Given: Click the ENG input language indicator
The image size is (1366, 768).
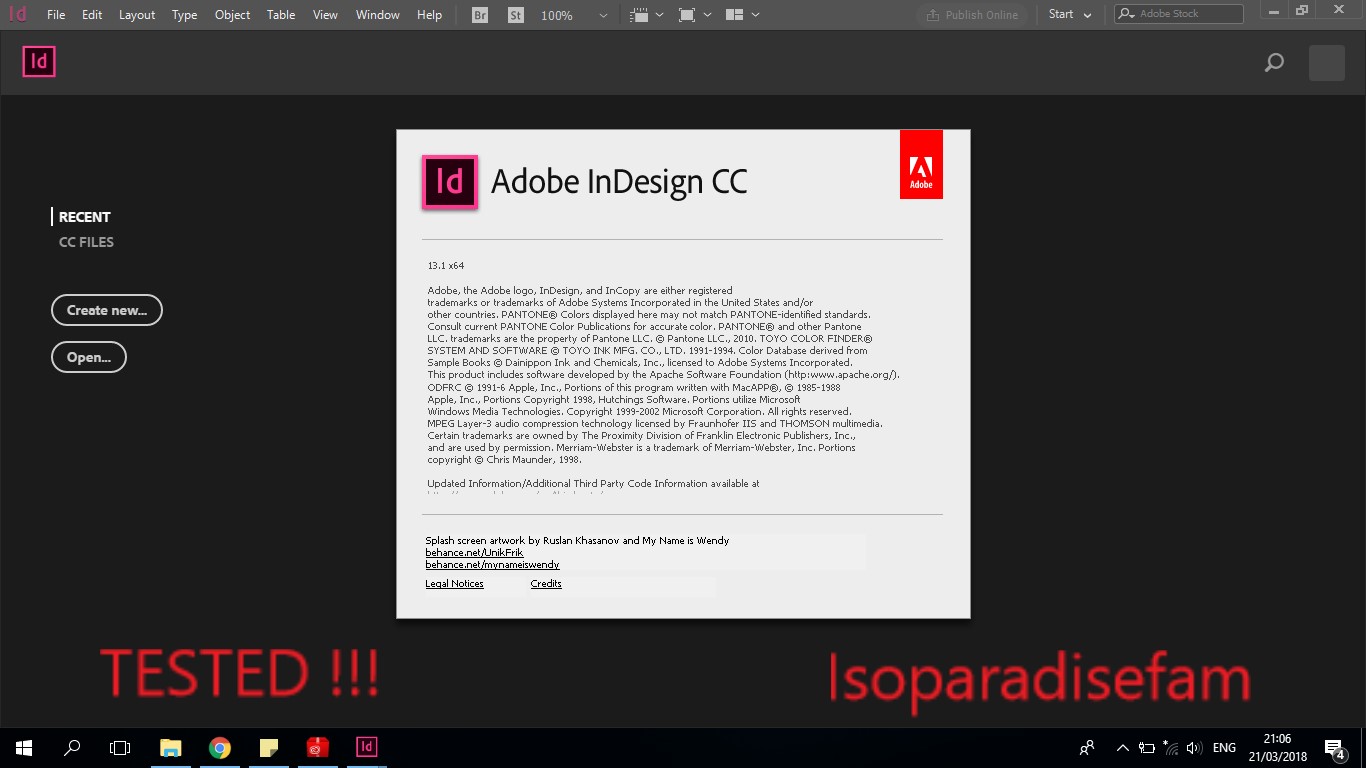Looking at the screenshot, I should coord(1224,748).
